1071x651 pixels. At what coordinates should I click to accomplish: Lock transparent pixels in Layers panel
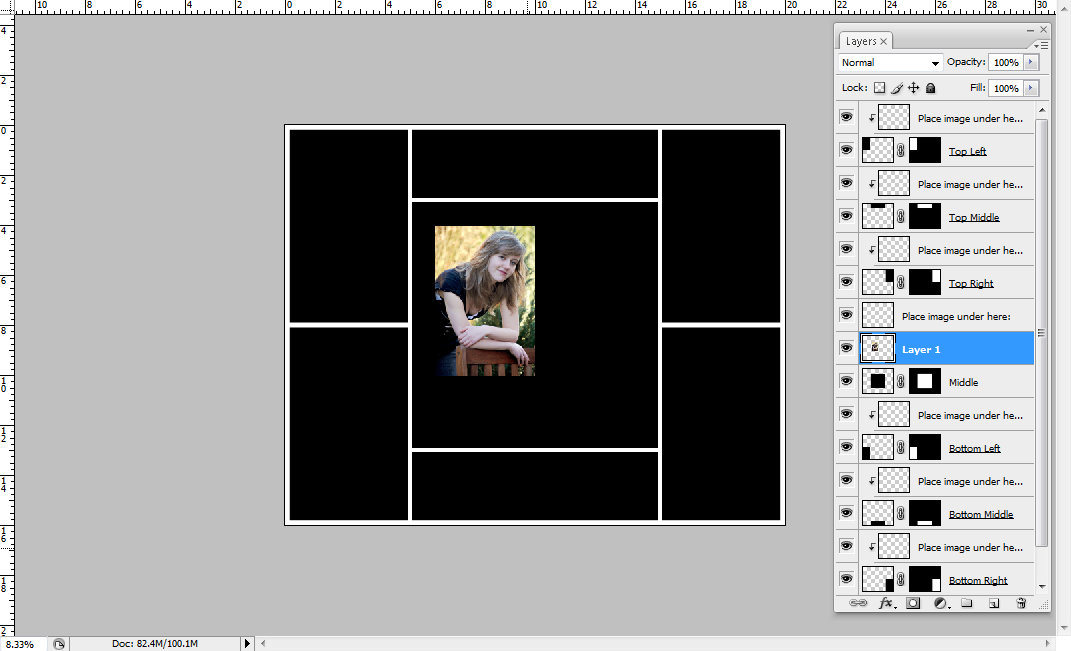[879, 88]
